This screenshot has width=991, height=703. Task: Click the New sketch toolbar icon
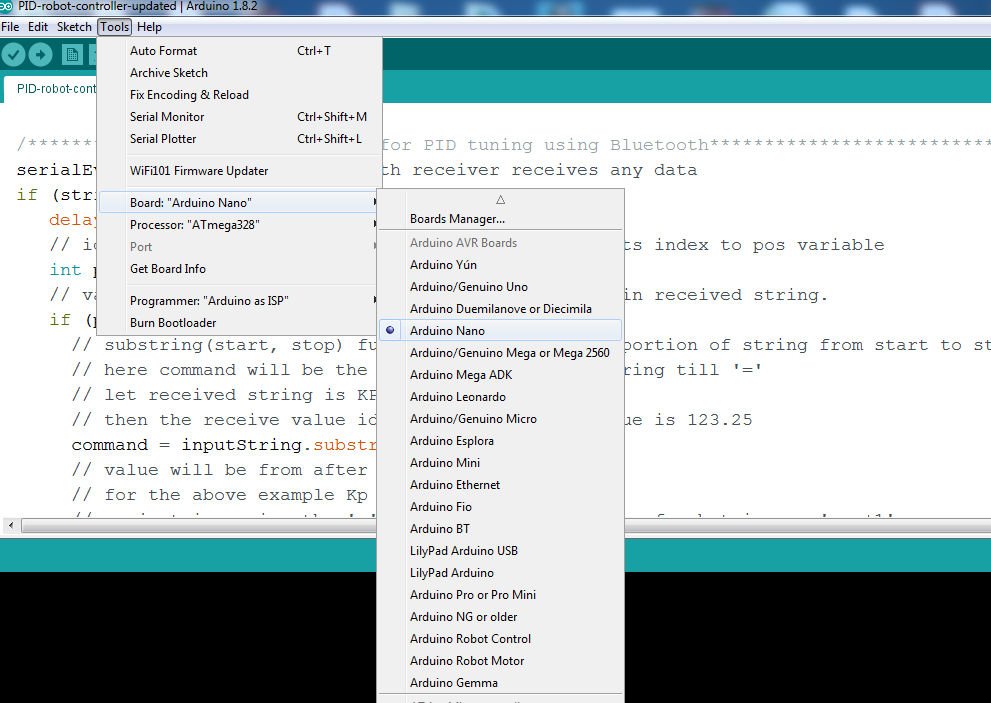coord(72,55)
